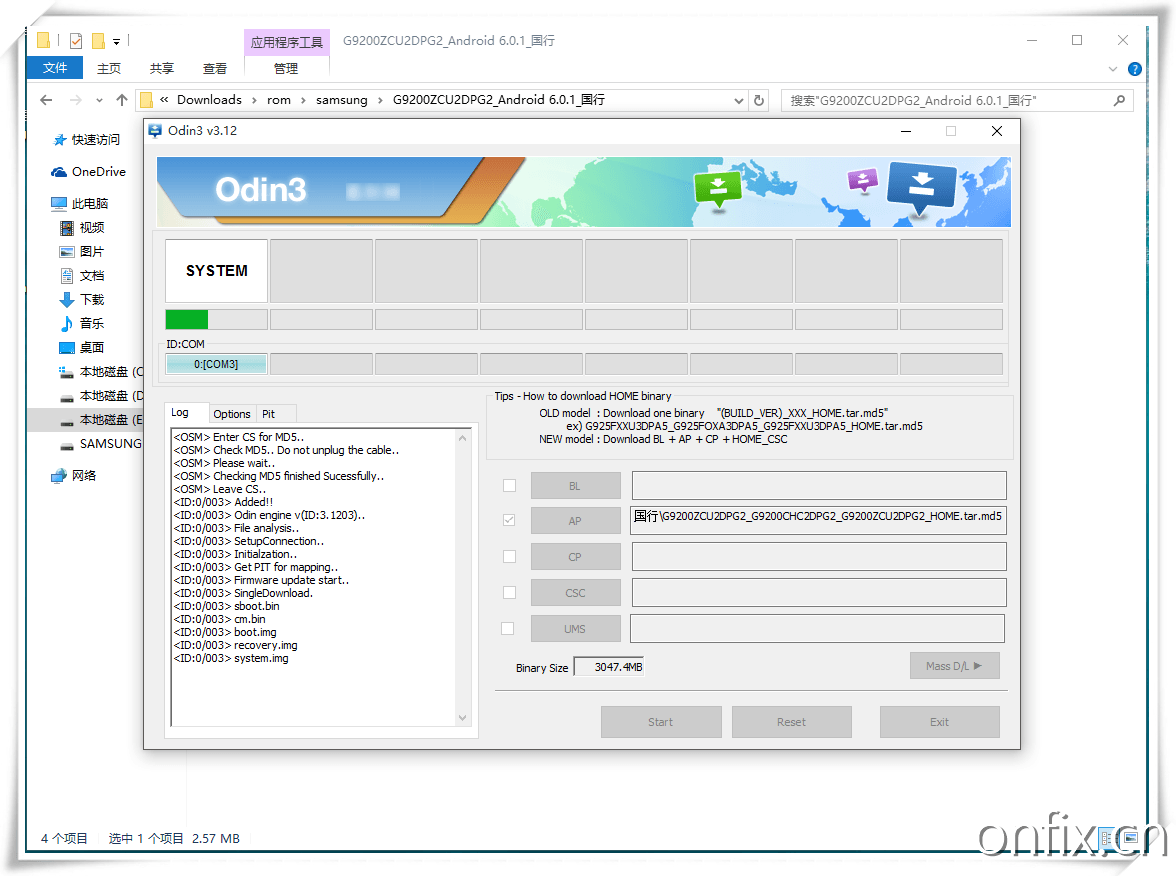This screenshot has height=876, width=1176.
Task: Tick the CSC checkbox
Action: pyautogui.click(x=509, y=593)
